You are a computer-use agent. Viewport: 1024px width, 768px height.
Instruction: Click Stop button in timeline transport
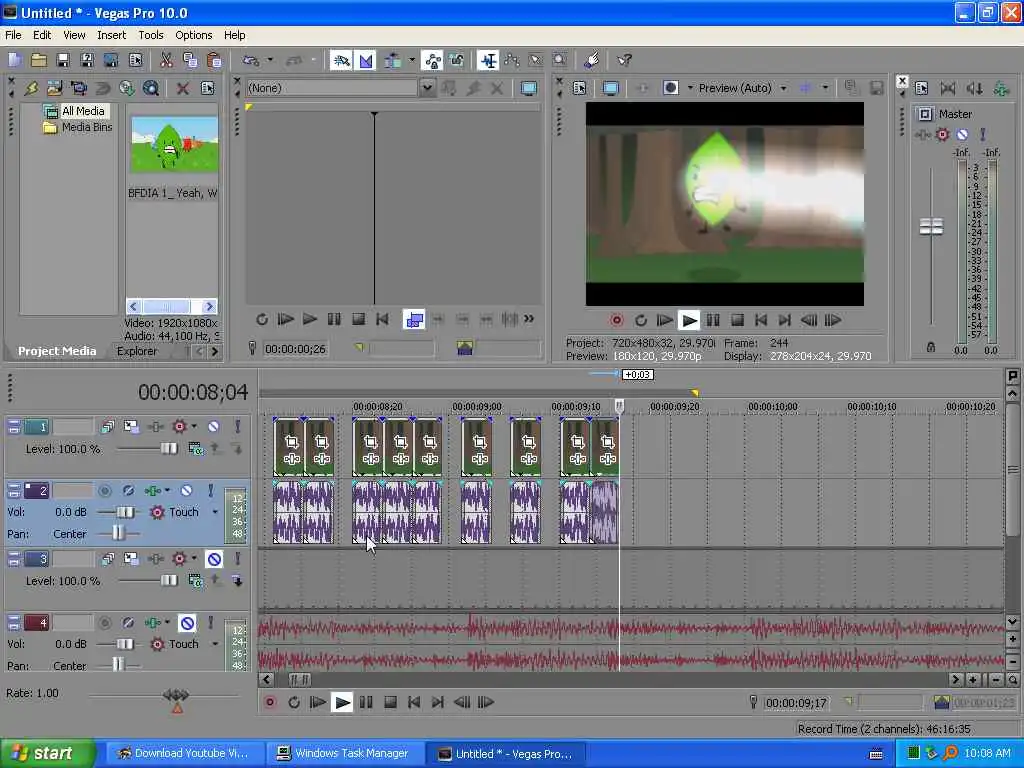(390, 702)
